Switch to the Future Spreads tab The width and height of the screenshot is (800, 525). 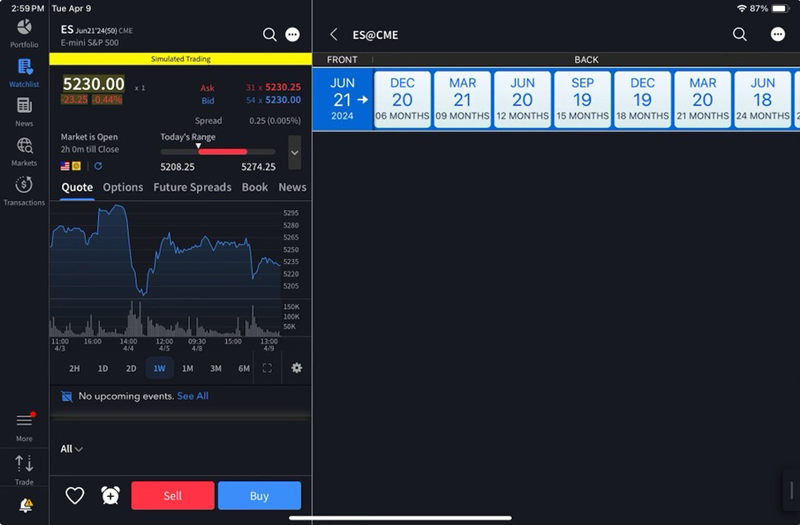click(x=192, y=187)
